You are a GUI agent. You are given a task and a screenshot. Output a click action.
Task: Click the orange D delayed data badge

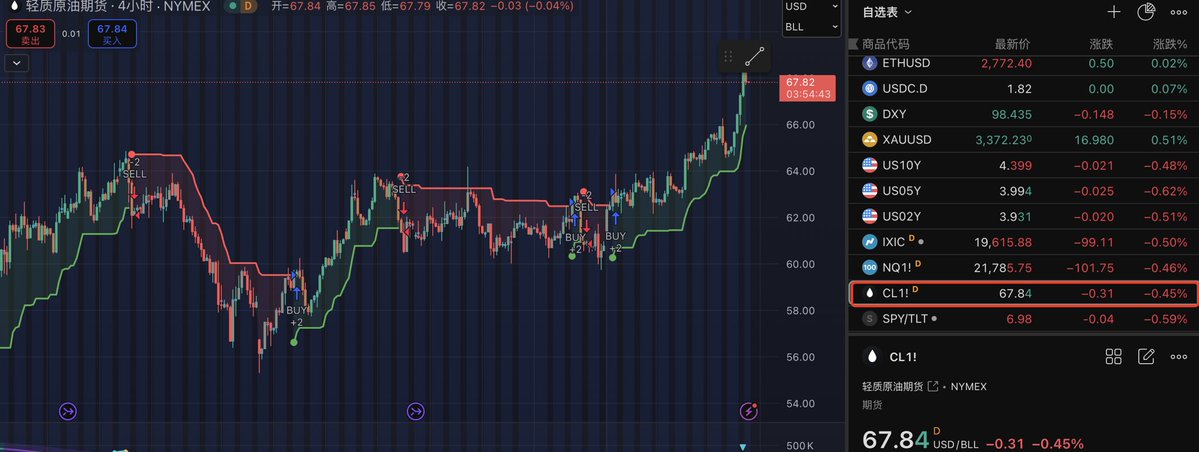247,7
